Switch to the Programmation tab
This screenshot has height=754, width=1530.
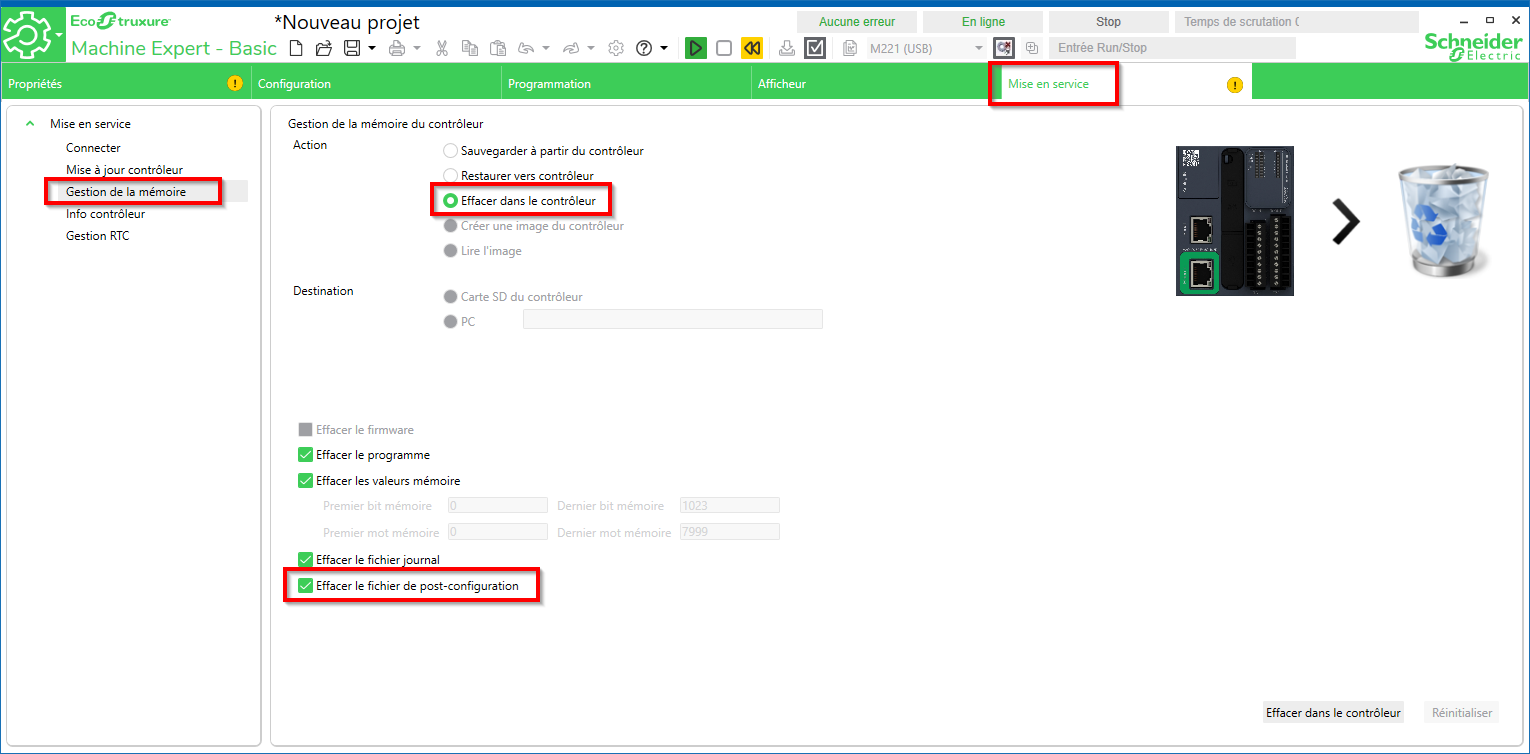(x=549, y=84)
